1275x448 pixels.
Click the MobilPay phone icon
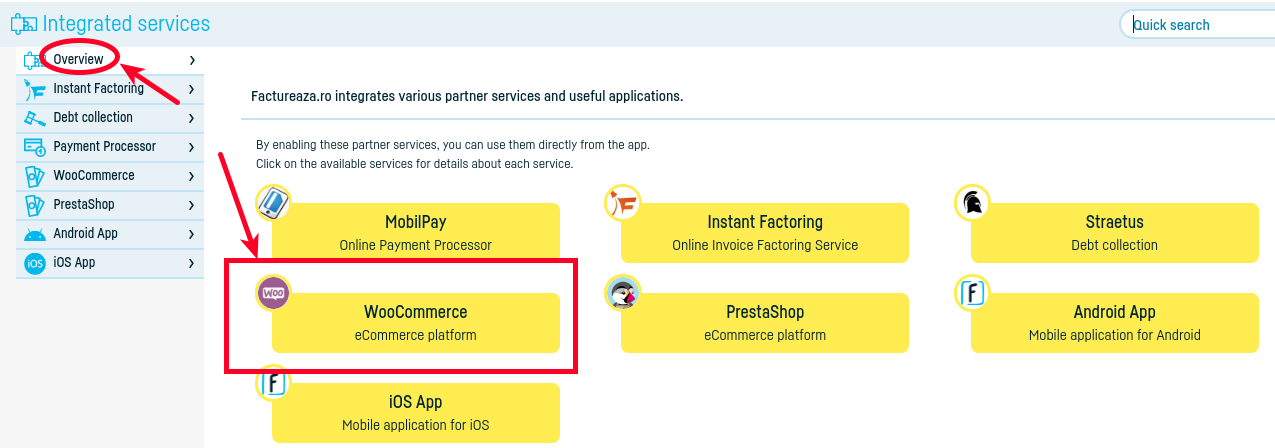pos(272,202)
